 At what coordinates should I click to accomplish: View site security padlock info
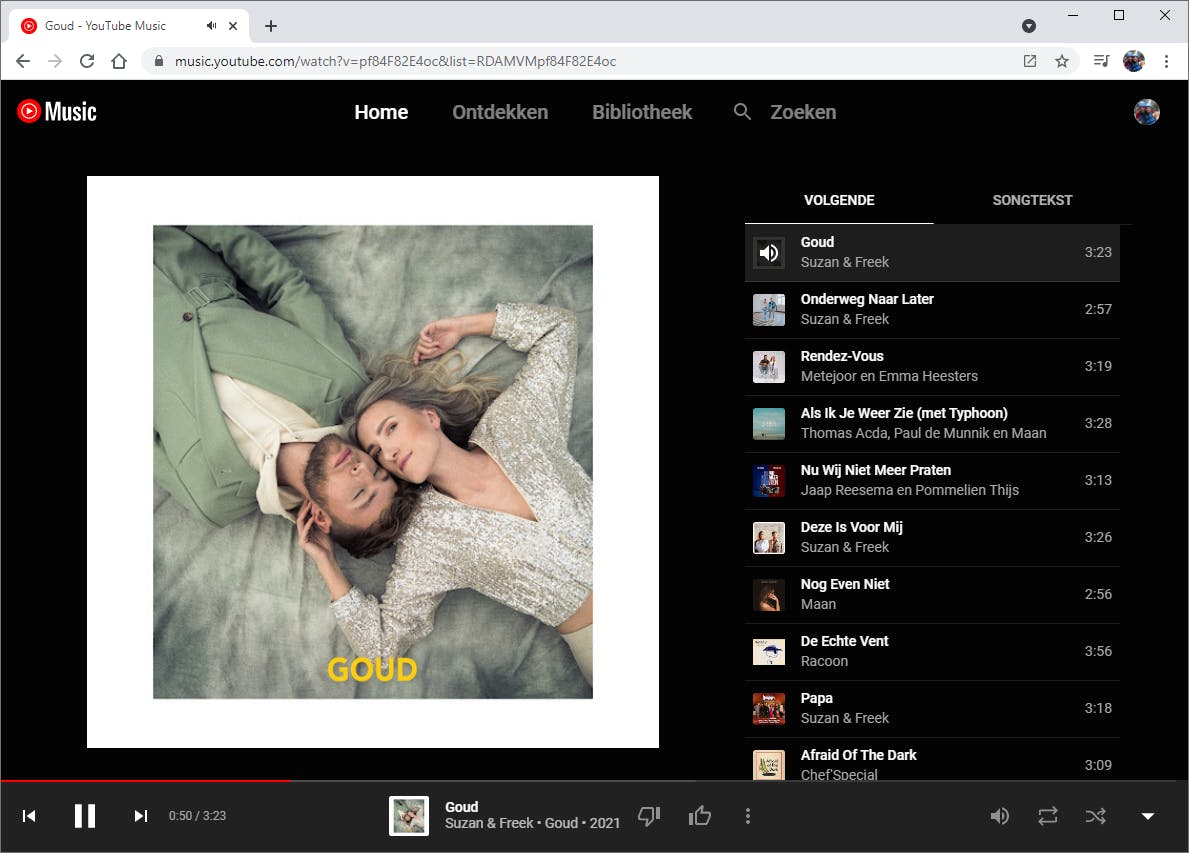click(158, 61)
